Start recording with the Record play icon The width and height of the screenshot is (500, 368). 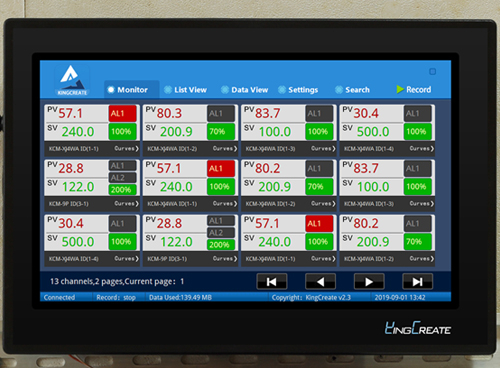pyautogui.click(x=400, y=89)
